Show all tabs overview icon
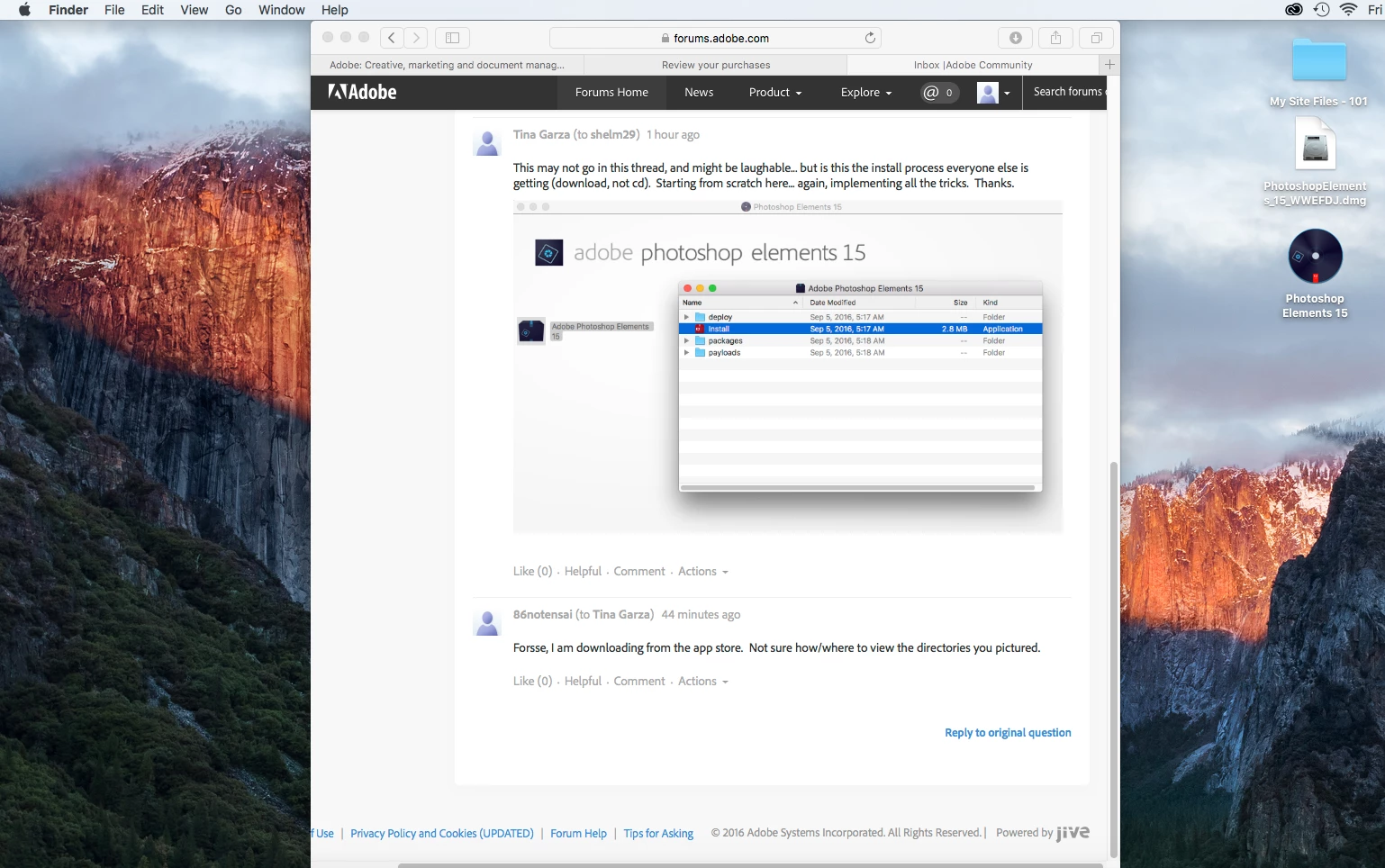 click(1097, 38)
